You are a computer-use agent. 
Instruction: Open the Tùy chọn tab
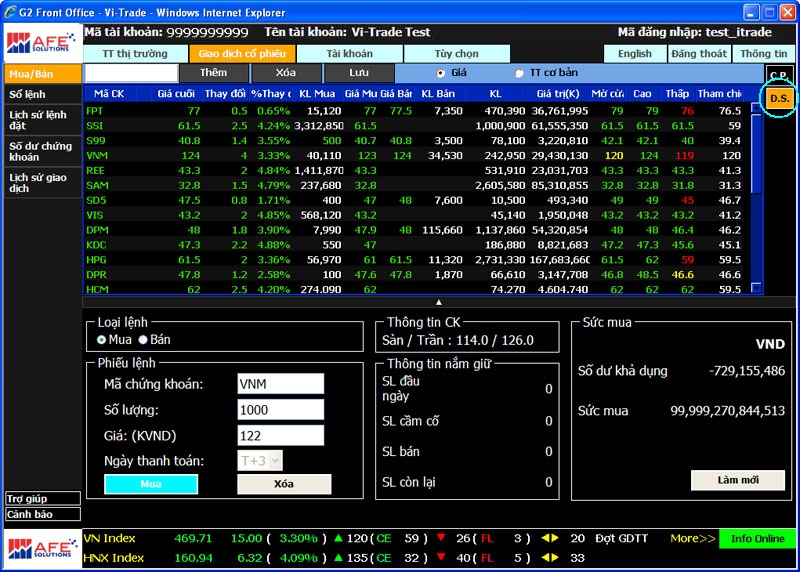pyautogui.click(x=457, y=54)
